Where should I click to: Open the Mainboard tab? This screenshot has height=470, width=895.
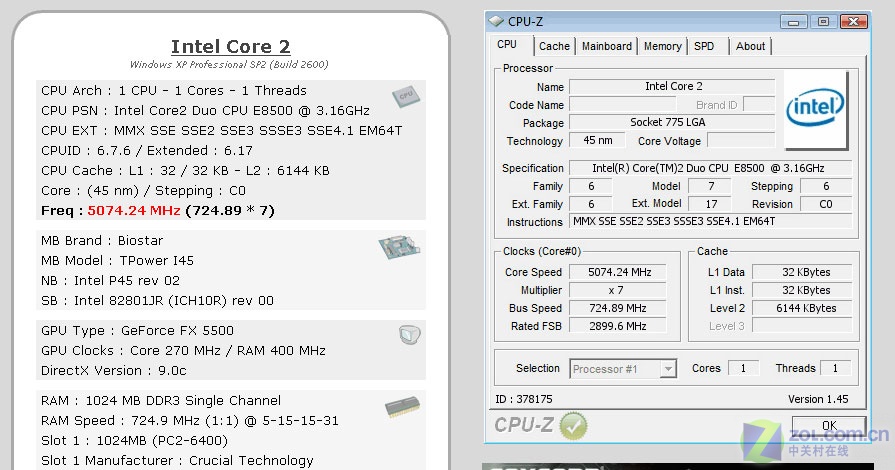(x=606, y=46)
